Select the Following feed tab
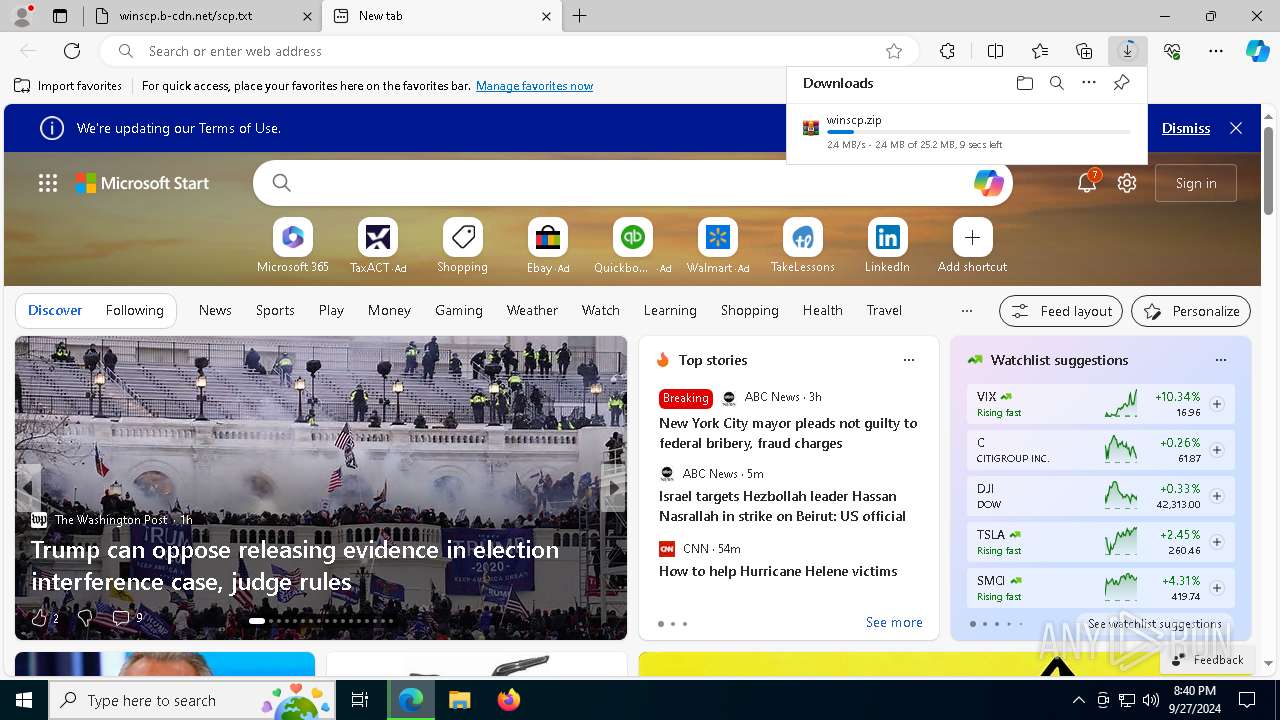 [134, 310]
